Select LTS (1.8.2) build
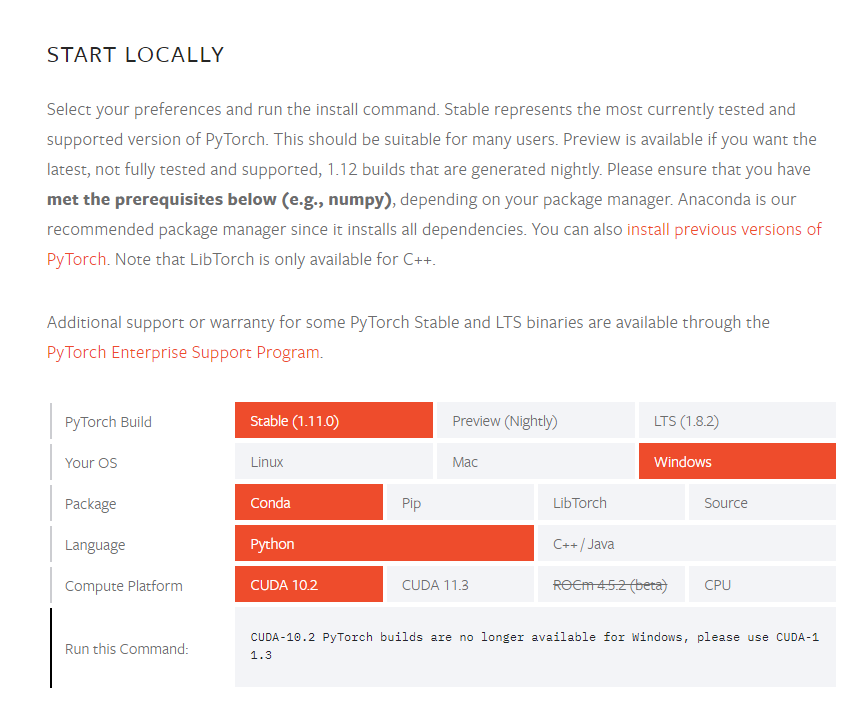 click(737, 420)
